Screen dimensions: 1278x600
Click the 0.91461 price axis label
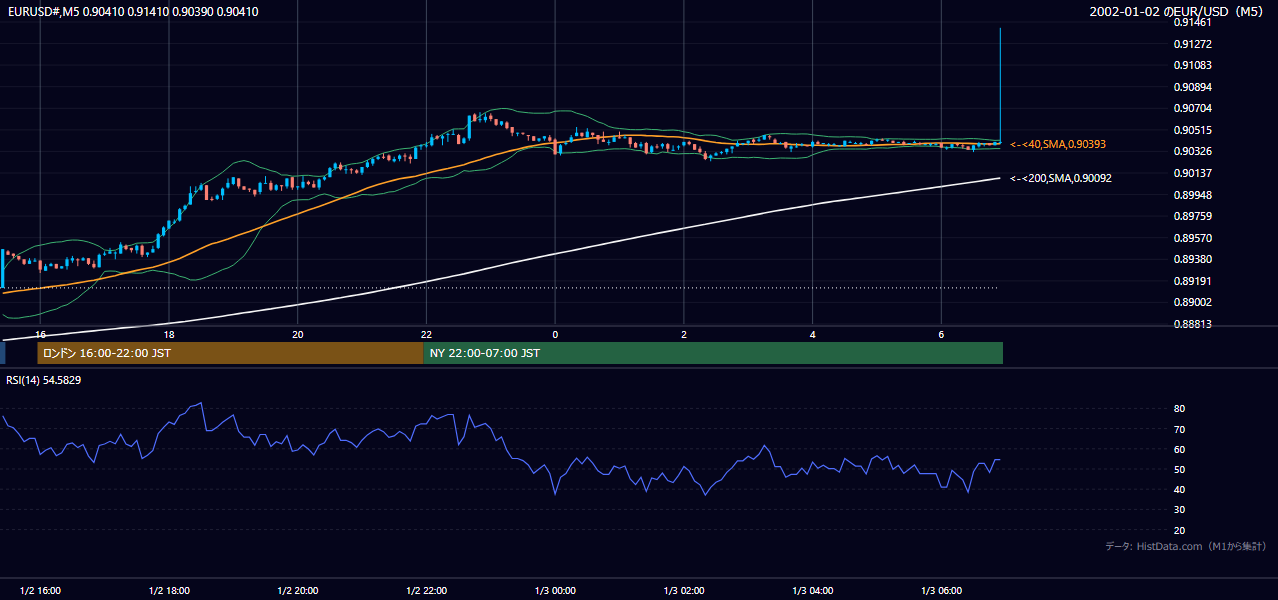pyautogui.click(x=1192, y=22)
